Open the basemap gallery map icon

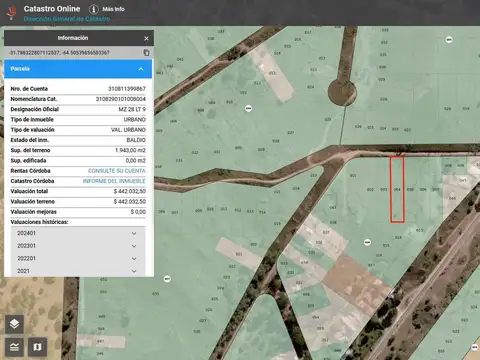(37, 347)
